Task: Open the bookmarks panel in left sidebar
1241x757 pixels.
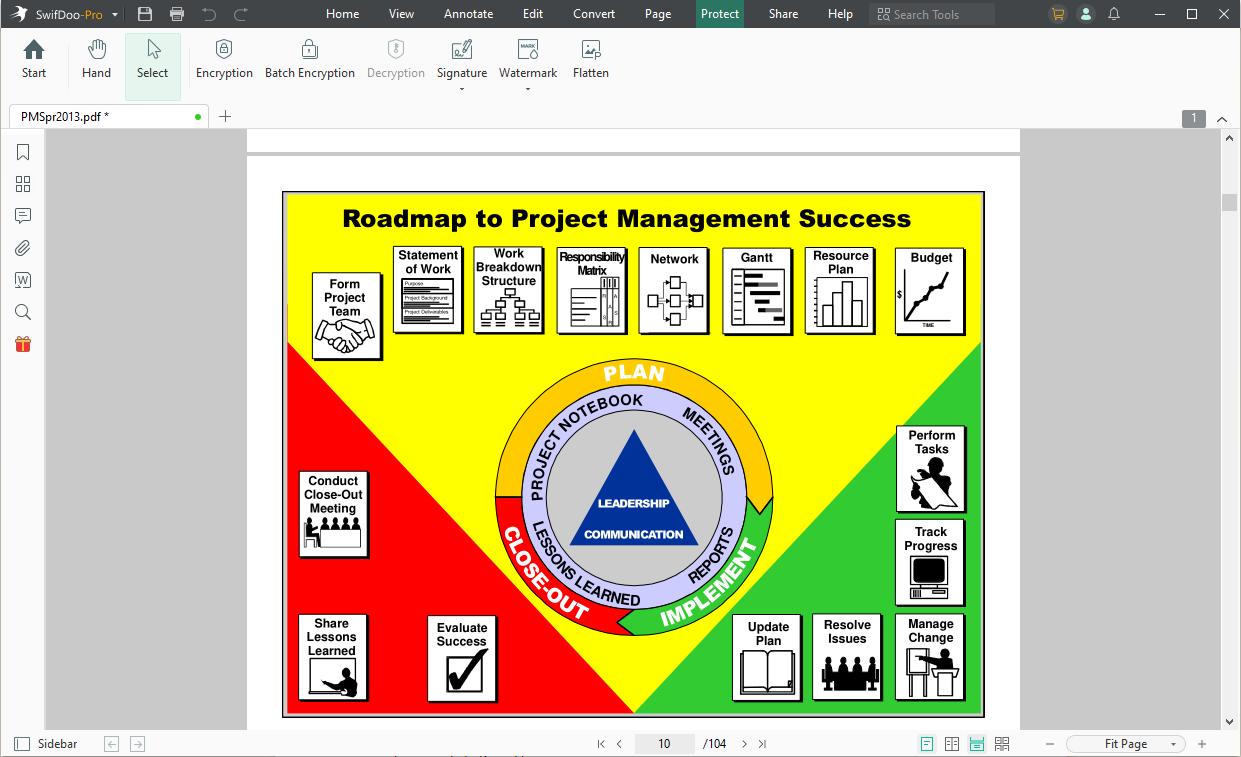Action: 23,152
